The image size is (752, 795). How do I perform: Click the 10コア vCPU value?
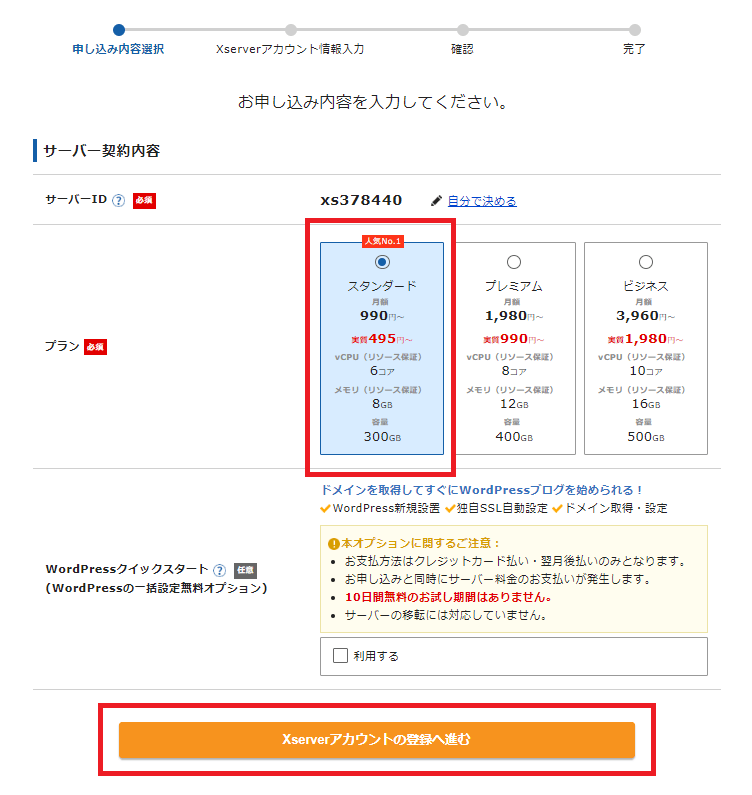(646, 371)
